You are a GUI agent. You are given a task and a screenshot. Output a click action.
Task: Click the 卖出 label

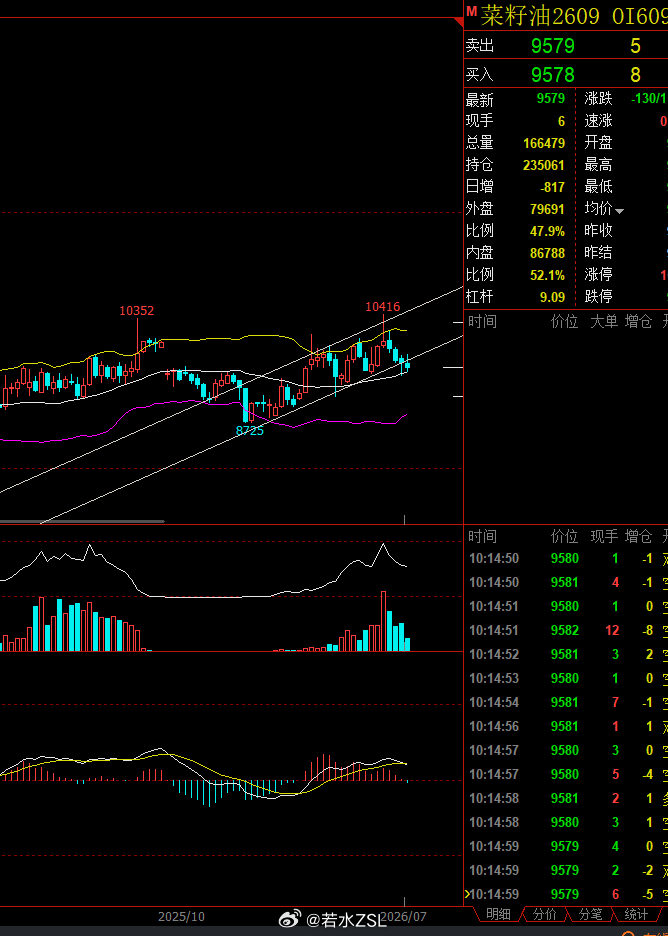(x=480, y=45)
